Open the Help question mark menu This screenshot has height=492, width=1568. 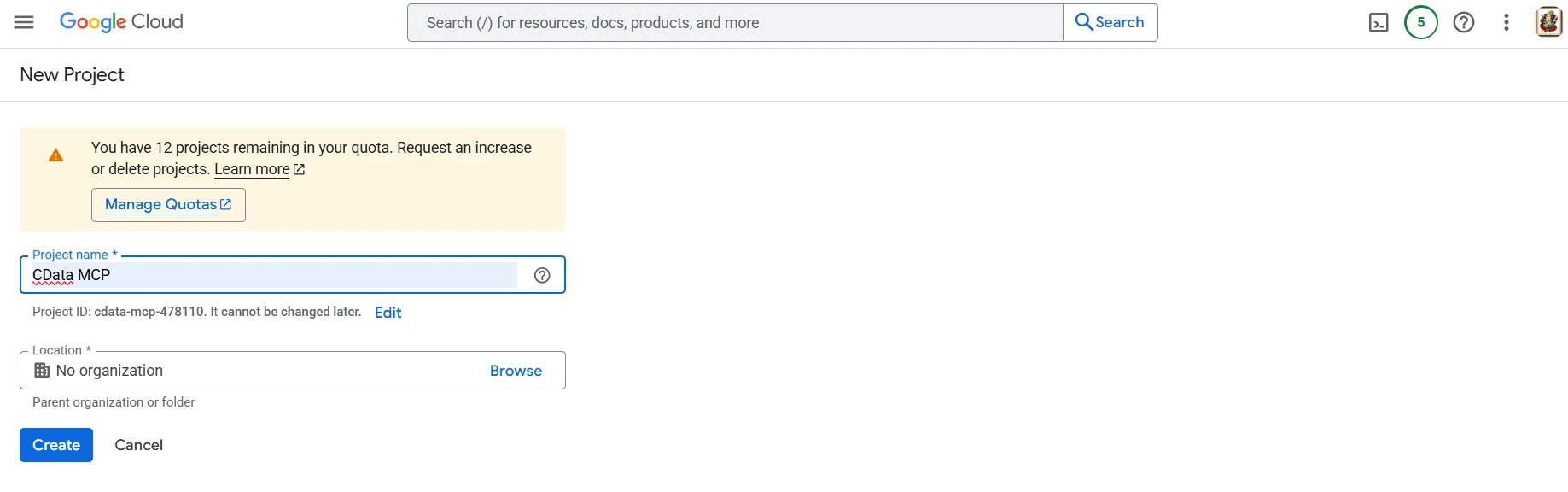click(1464, 23)
